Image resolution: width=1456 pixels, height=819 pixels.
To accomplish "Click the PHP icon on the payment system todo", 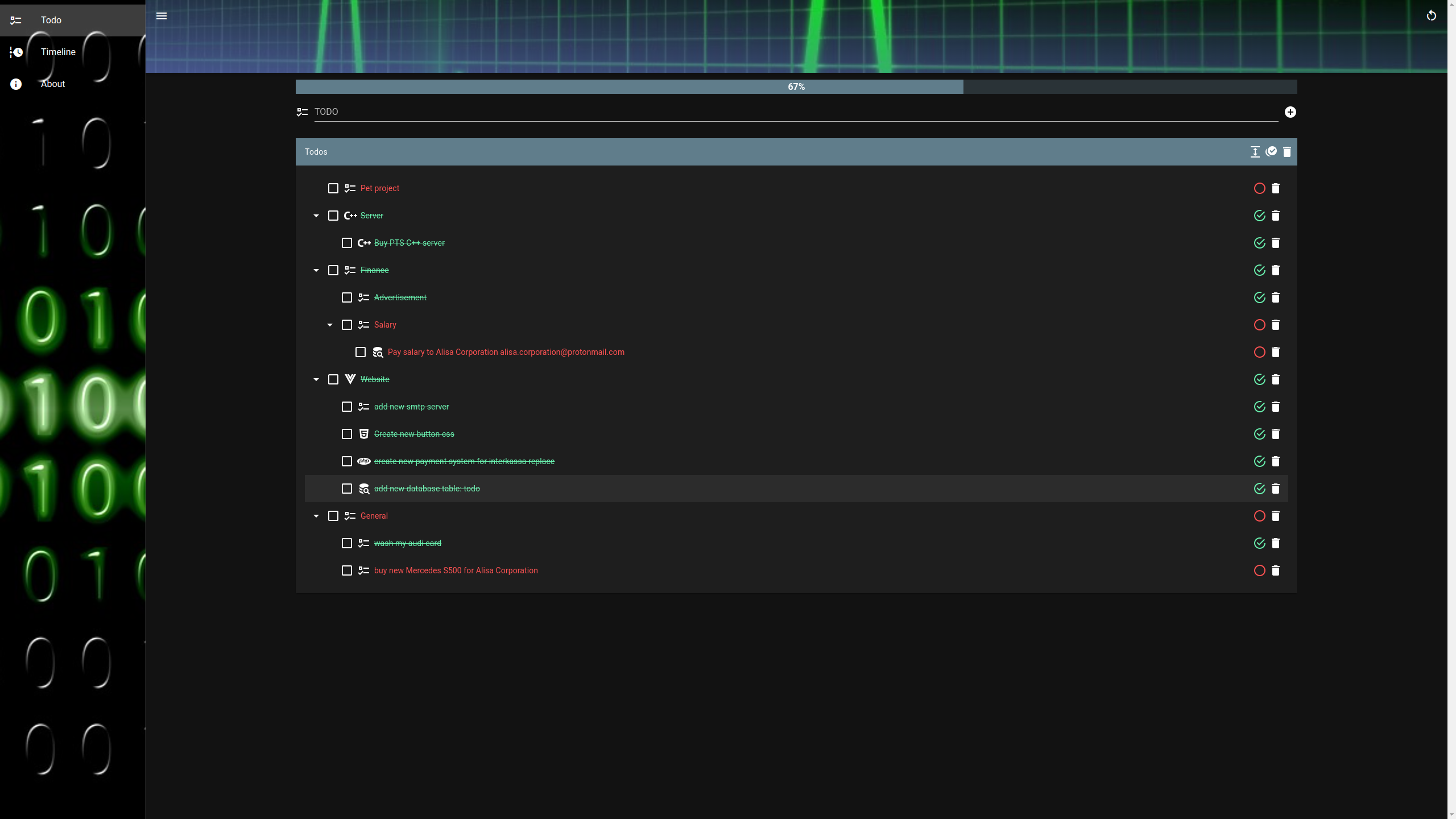I will [364, 461].
